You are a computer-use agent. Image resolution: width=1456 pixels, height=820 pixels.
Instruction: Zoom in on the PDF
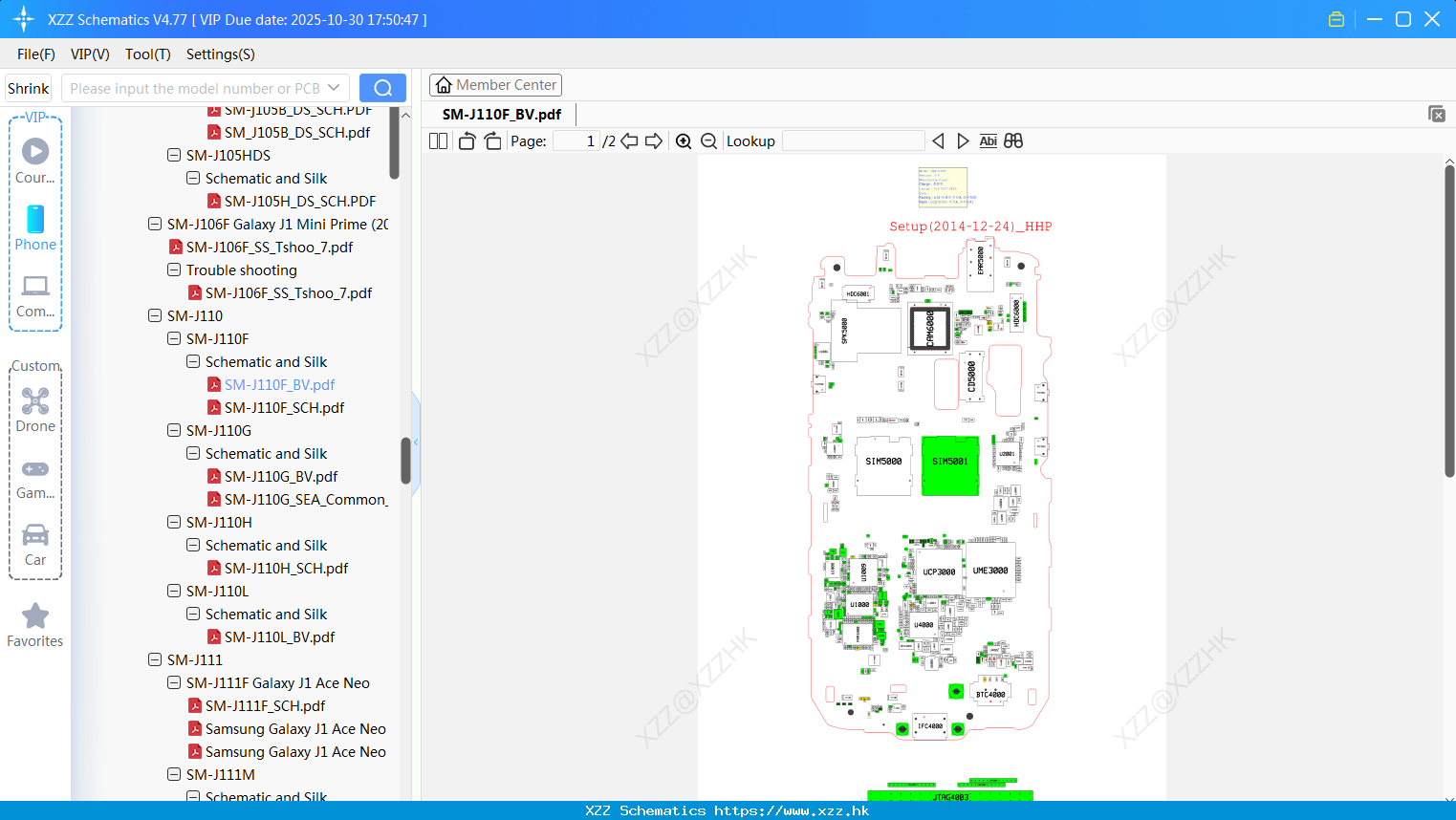(x=684, y=141)
